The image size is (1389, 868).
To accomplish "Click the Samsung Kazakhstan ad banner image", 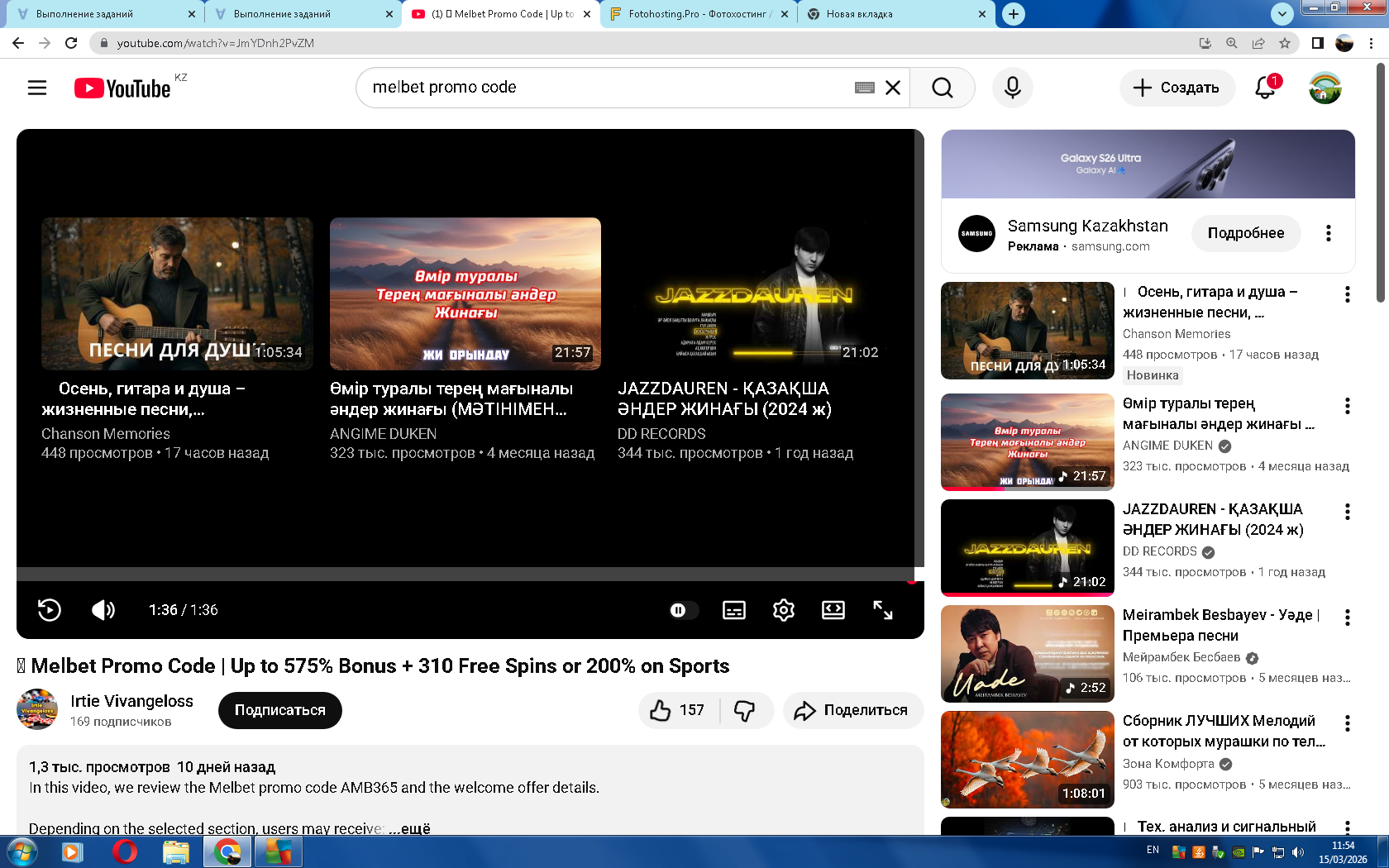I will pos(1148,164).
